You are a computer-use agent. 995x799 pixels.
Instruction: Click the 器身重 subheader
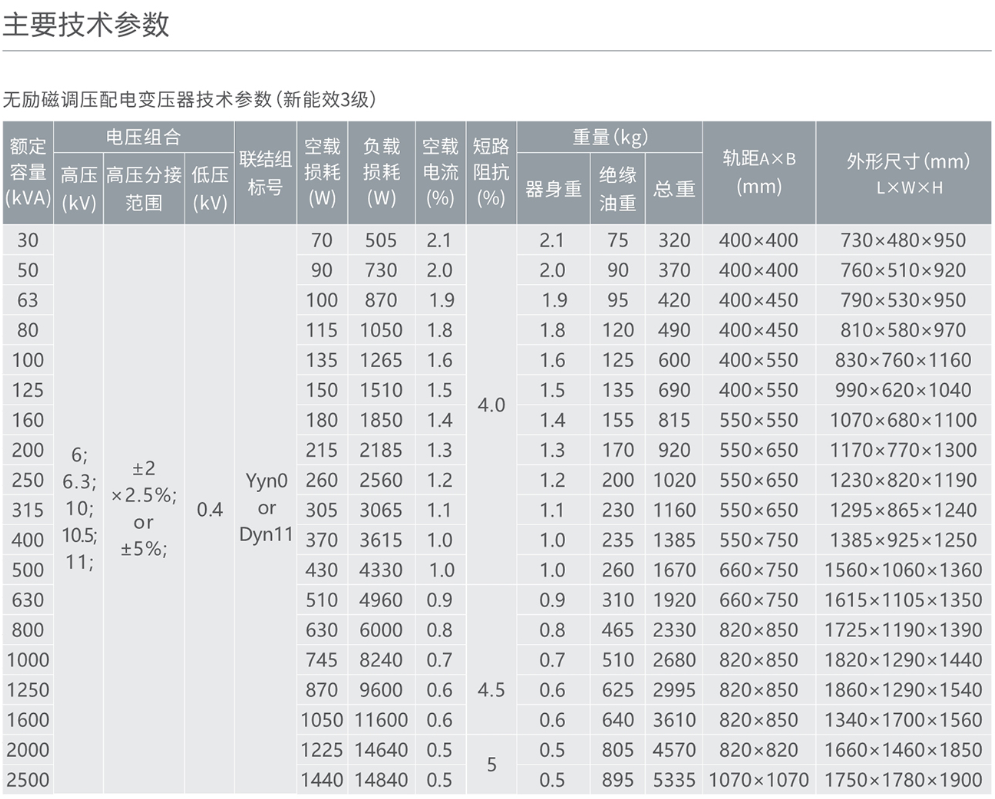[553, 188]
